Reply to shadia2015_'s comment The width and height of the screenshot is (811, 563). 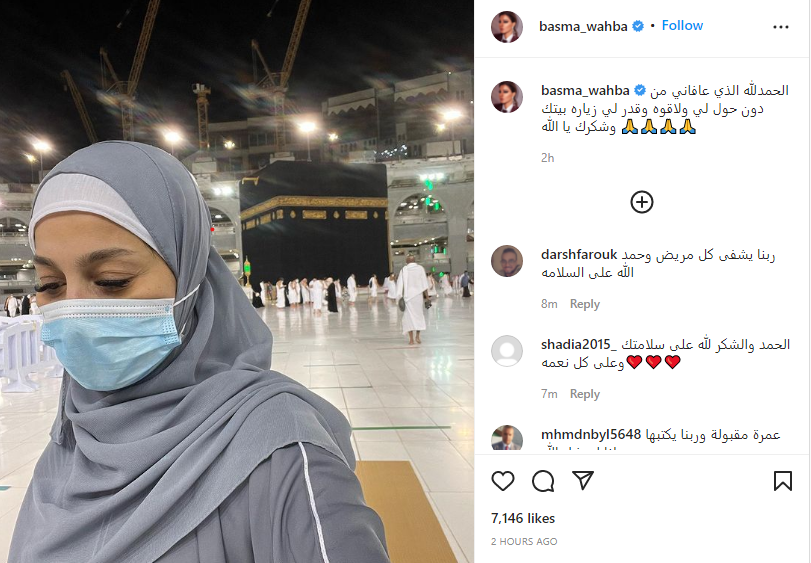pos(584,394)
